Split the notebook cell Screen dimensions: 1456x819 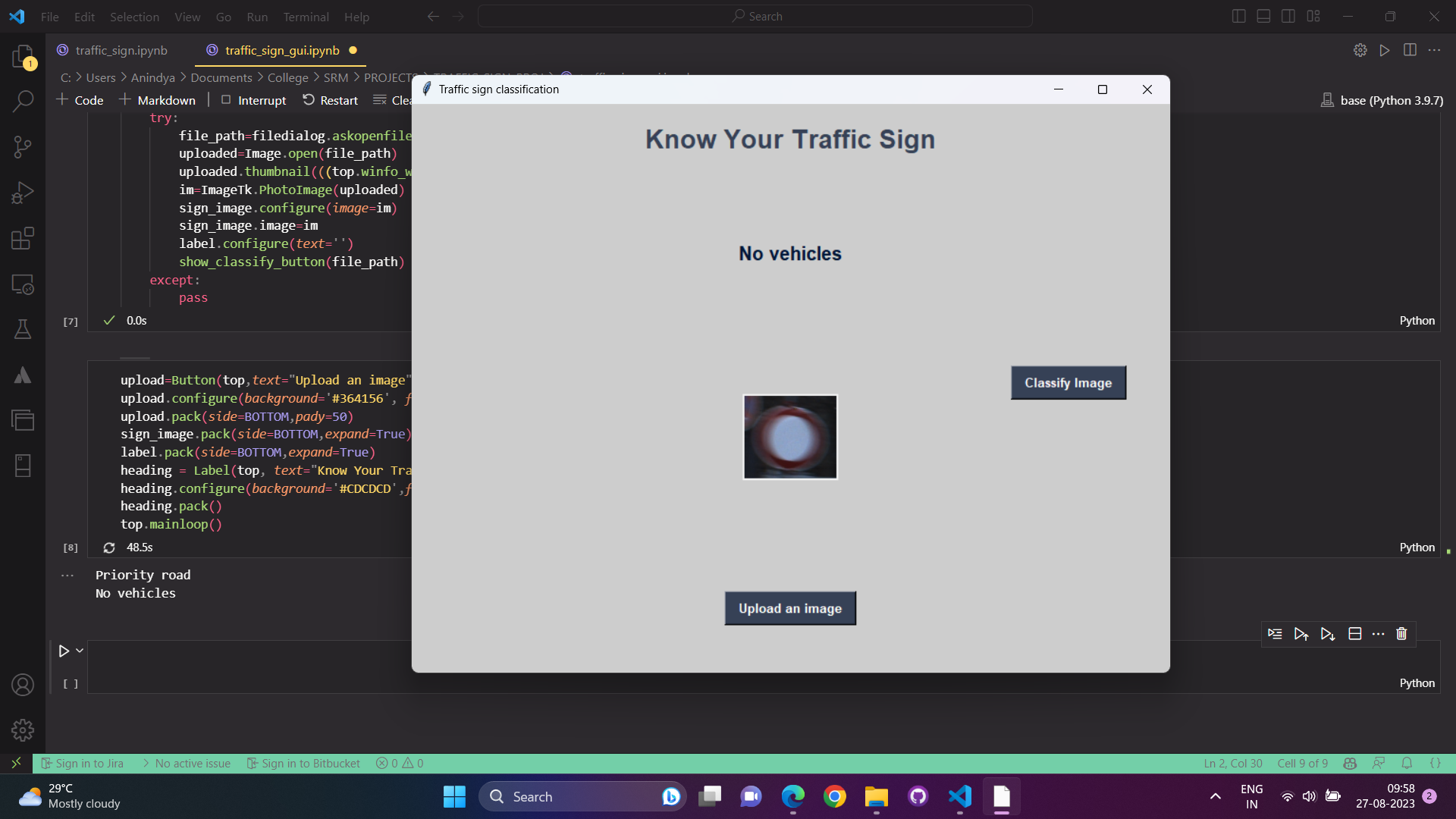1354,633
